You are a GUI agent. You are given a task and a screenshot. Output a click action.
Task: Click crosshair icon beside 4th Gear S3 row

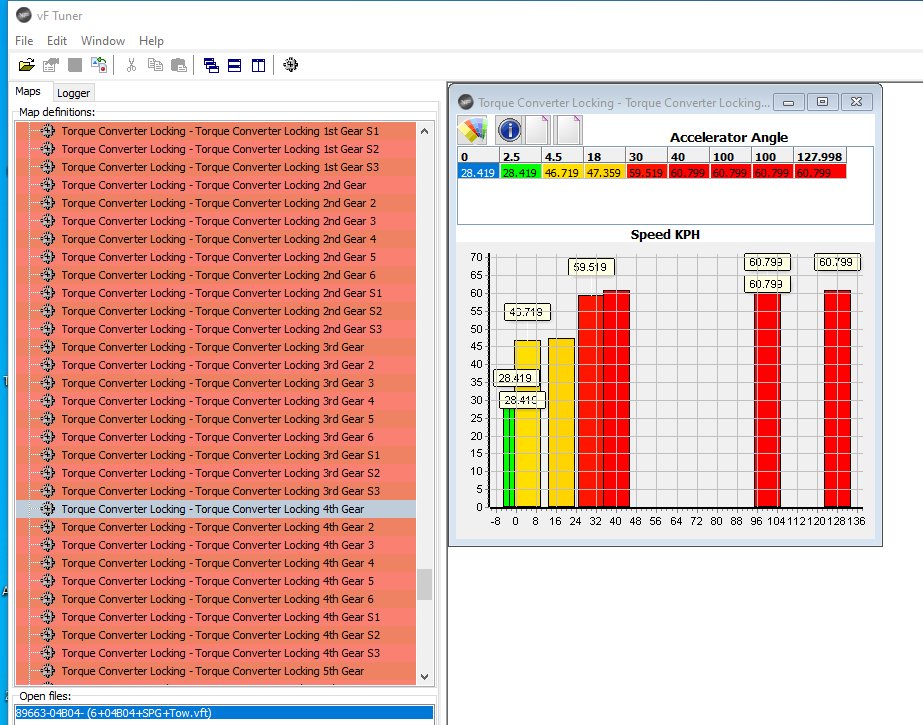click(x=48, y=653)
